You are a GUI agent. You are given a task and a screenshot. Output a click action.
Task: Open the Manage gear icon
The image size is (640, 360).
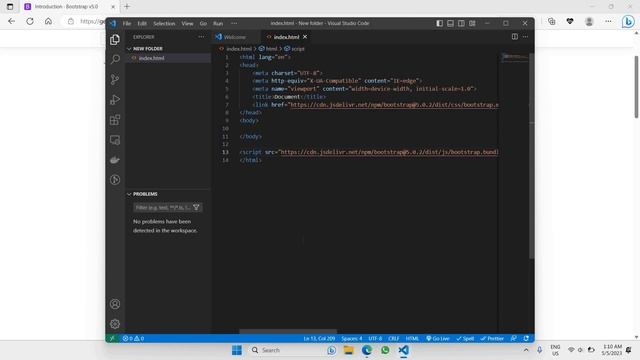click(x=115, y=324)
